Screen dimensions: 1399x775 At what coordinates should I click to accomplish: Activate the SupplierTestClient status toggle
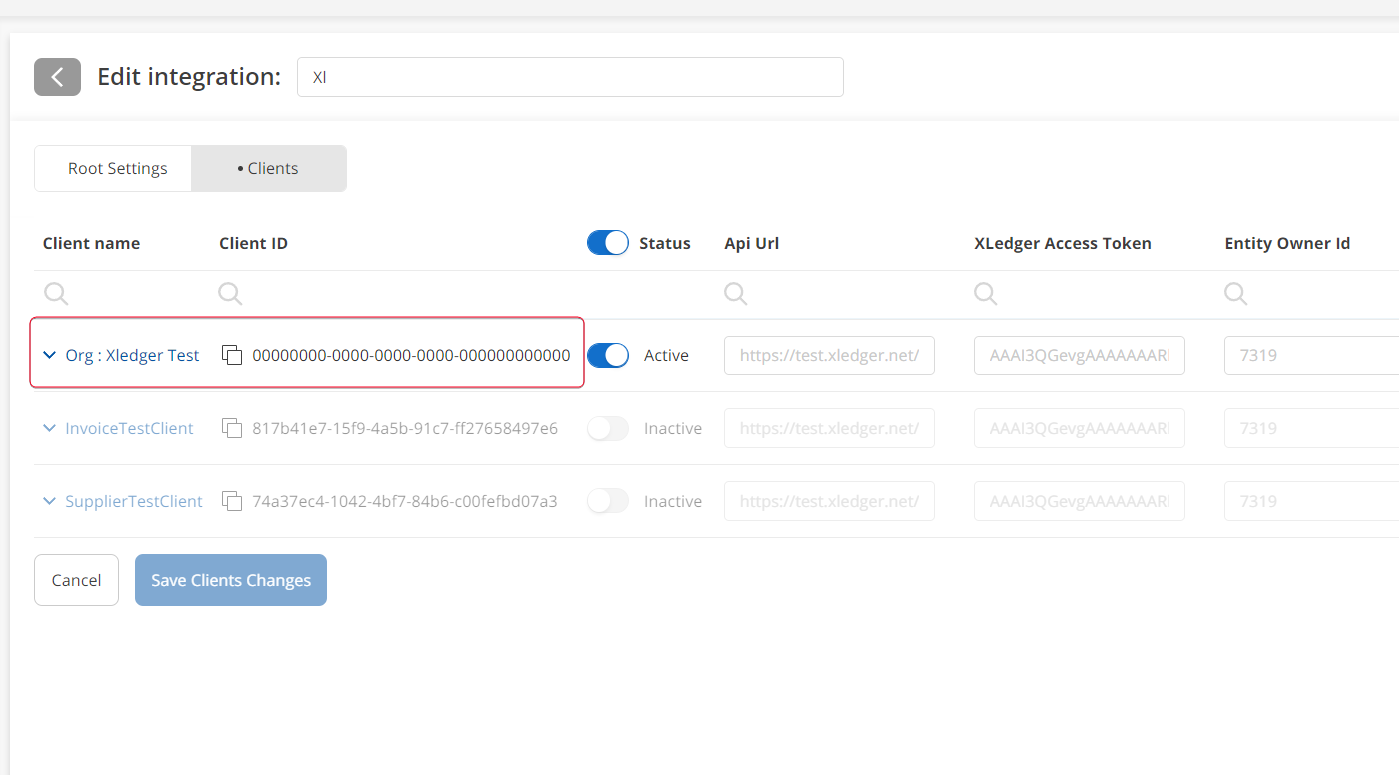point(607,501)
